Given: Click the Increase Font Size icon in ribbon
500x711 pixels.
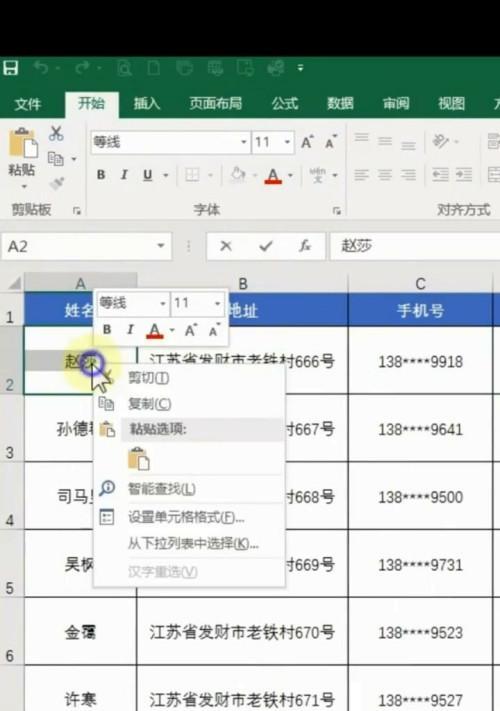Looking at the screenshot, I should pos(307,142).
